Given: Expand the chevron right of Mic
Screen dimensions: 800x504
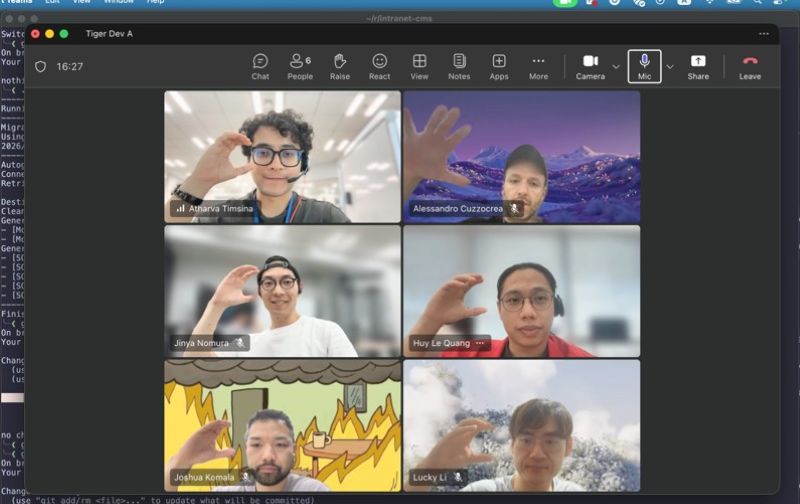Looking at the screenshot, I should pyautogui.click(x=670, y=67).
